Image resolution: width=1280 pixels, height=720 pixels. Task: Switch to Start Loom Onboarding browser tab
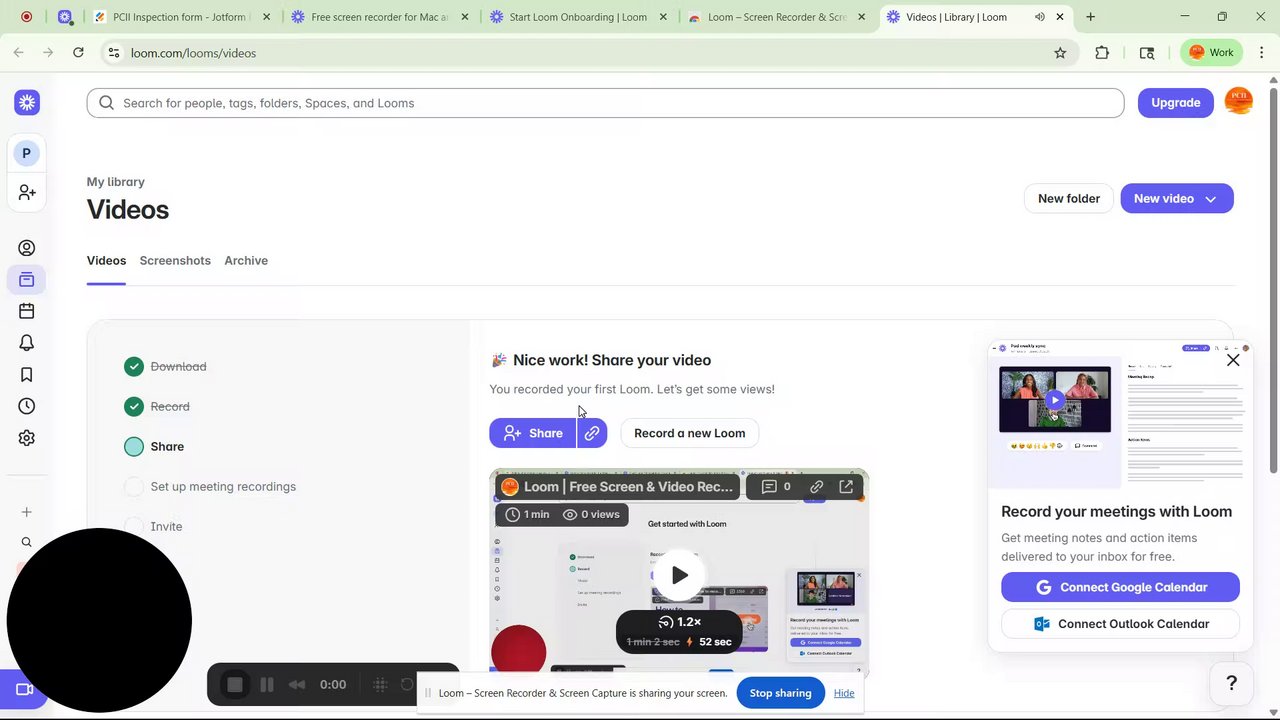[x=576, y=17]
